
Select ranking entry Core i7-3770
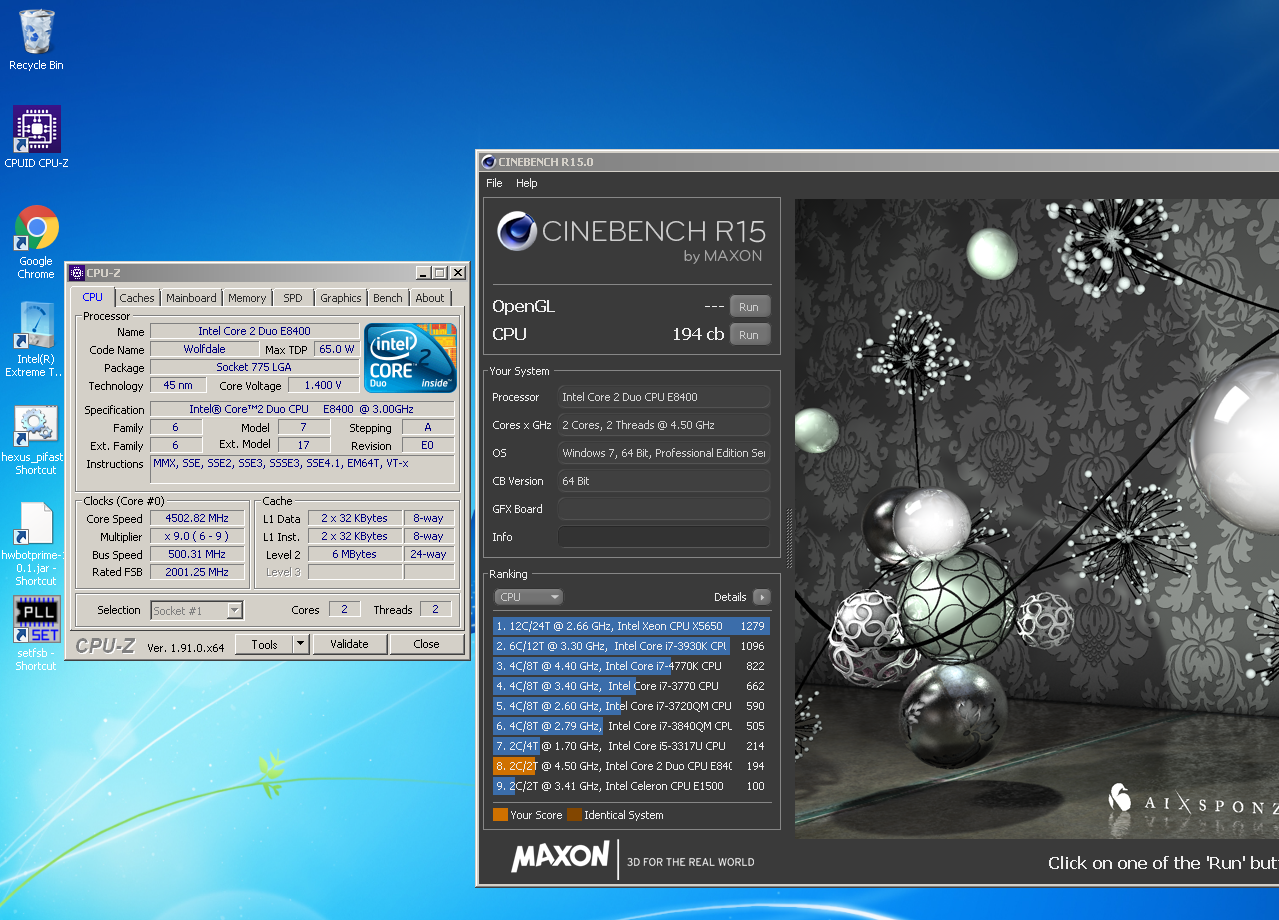[632, 686]
